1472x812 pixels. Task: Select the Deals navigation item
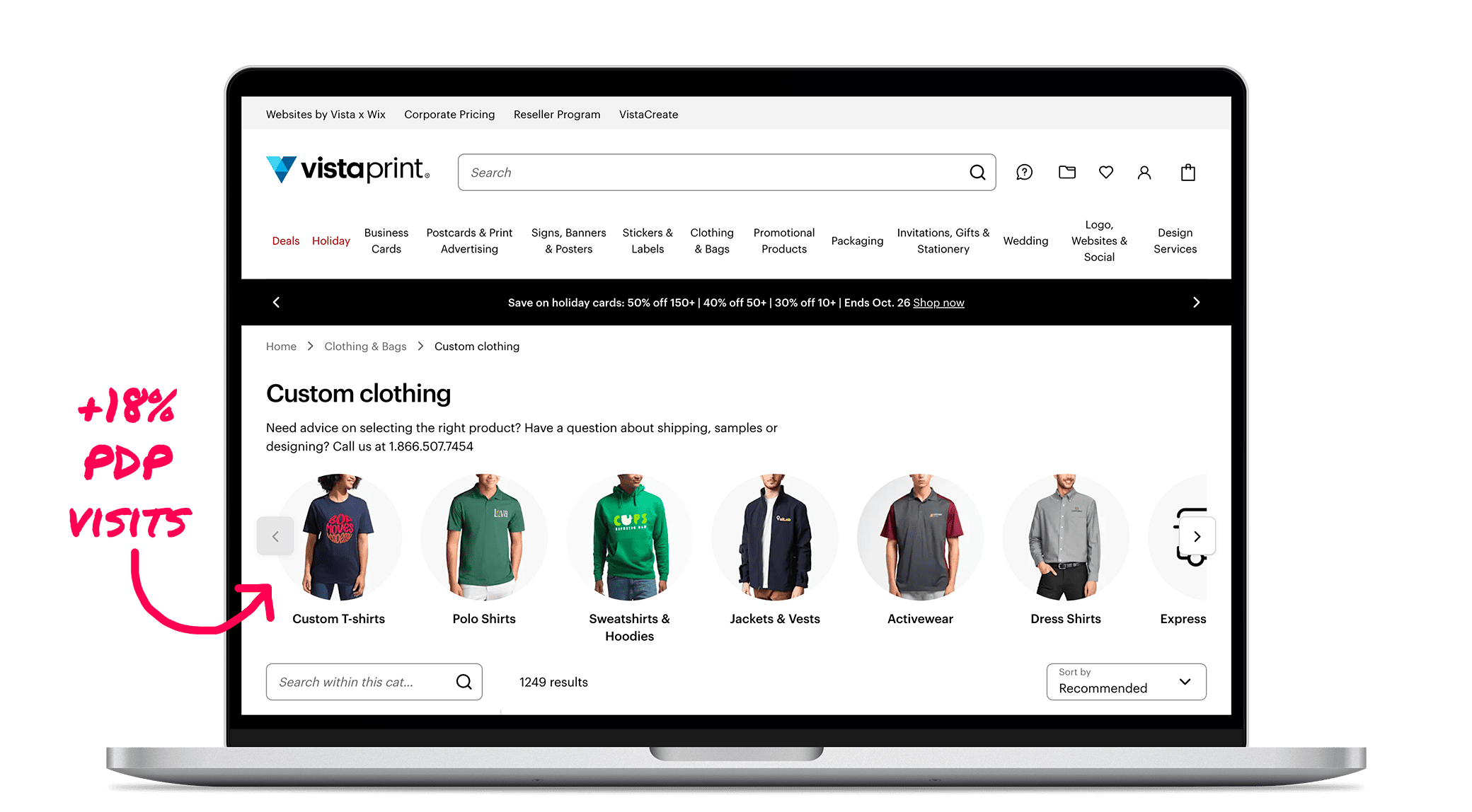coord(285,240)
